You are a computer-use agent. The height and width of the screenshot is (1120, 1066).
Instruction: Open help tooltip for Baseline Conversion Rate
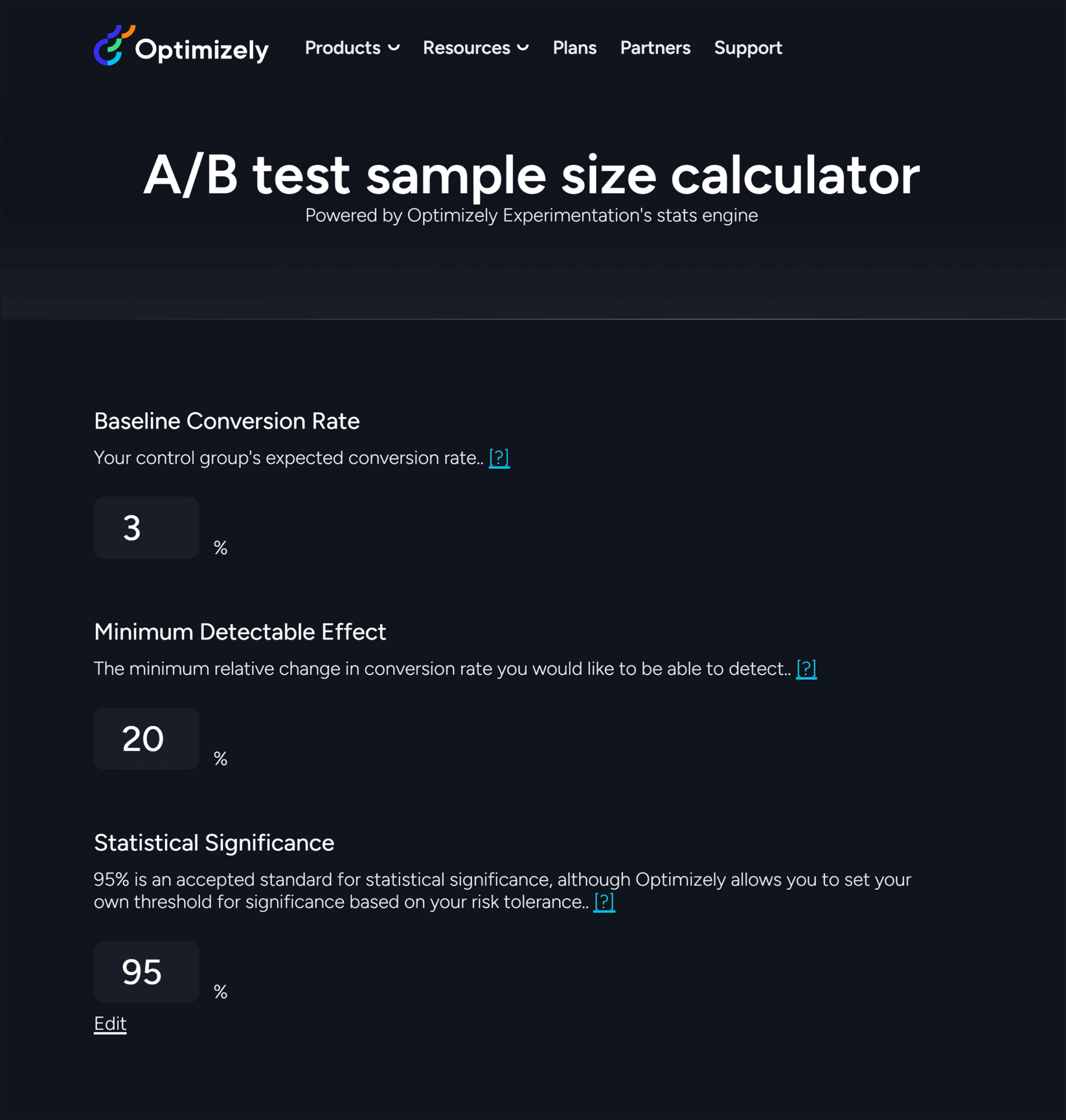click(x=499, y=458)
